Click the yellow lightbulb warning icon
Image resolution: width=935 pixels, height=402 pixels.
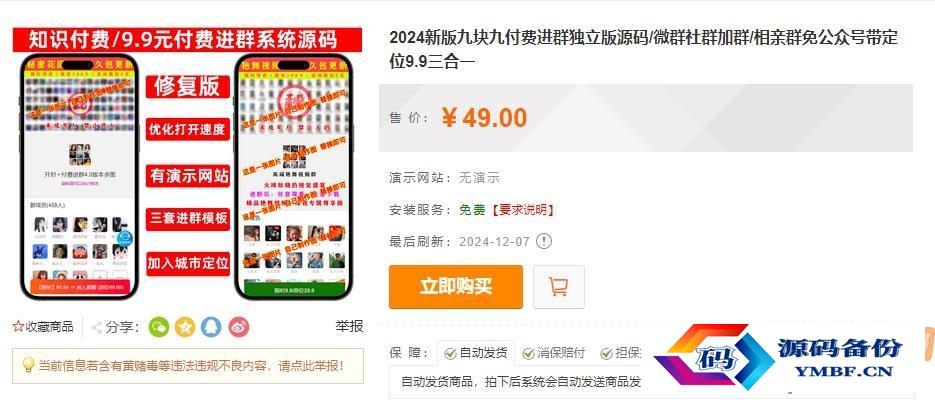(28, 365)
